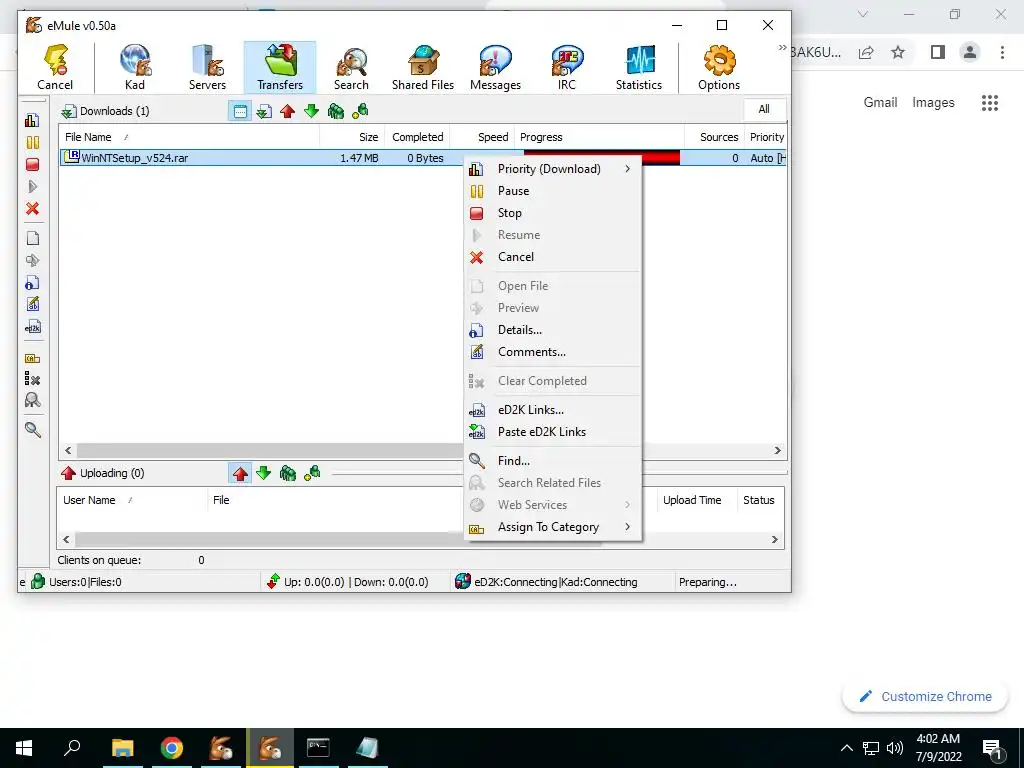Expand Priority (Download) submenu
The image size is (1024, 768).
coord(552,168)
